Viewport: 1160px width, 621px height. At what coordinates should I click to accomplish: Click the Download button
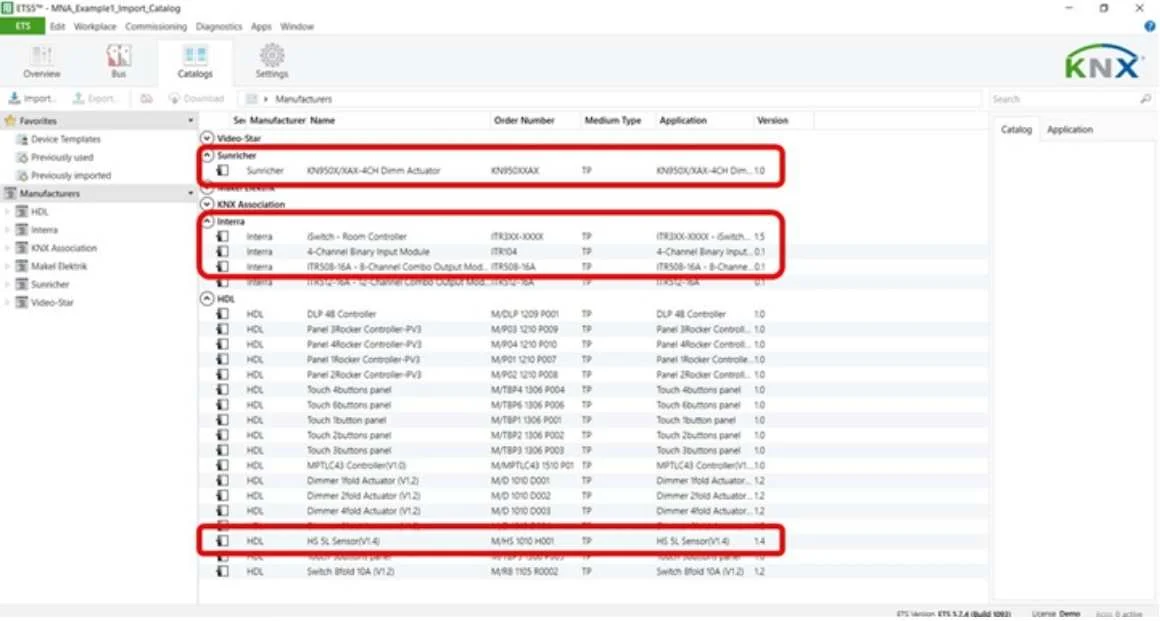pyautogui.click(x=196, y=98)
